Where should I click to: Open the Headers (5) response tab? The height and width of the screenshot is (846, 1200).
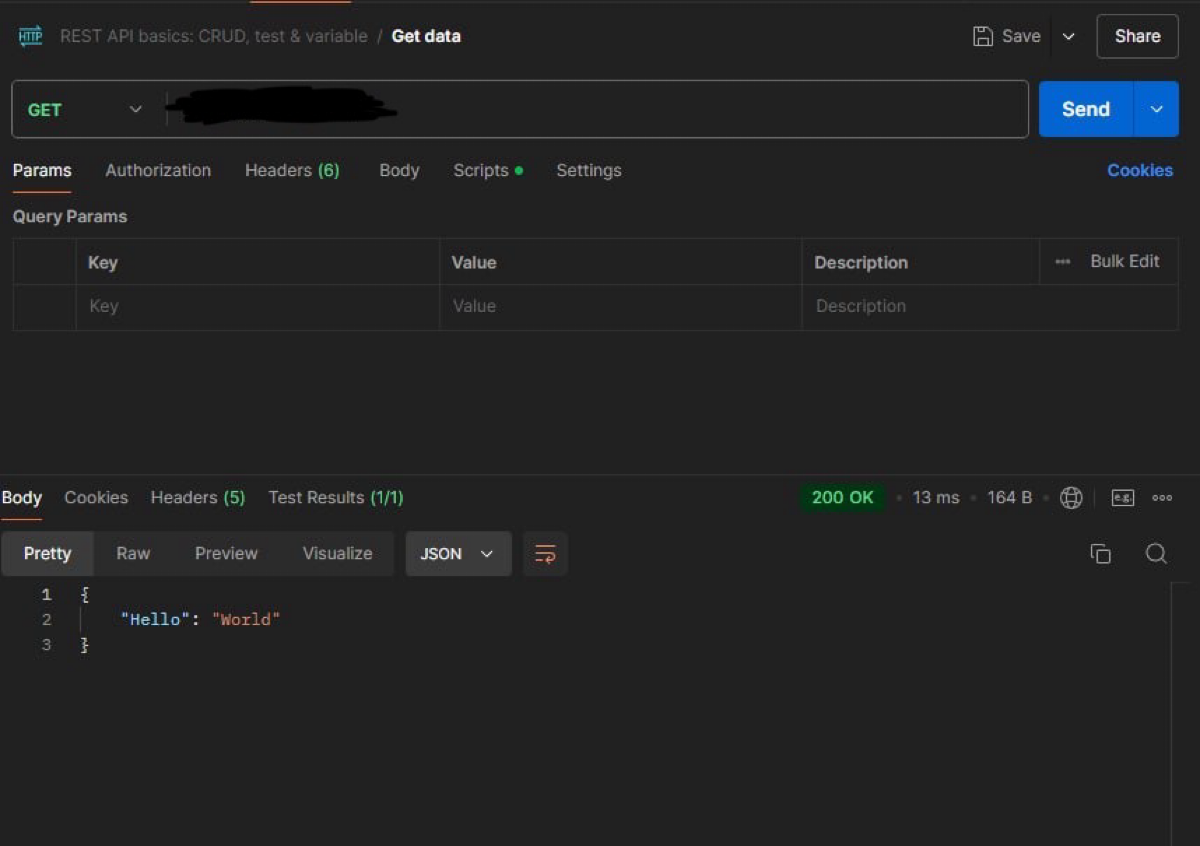pyautogui.click(x=197, y=497)
